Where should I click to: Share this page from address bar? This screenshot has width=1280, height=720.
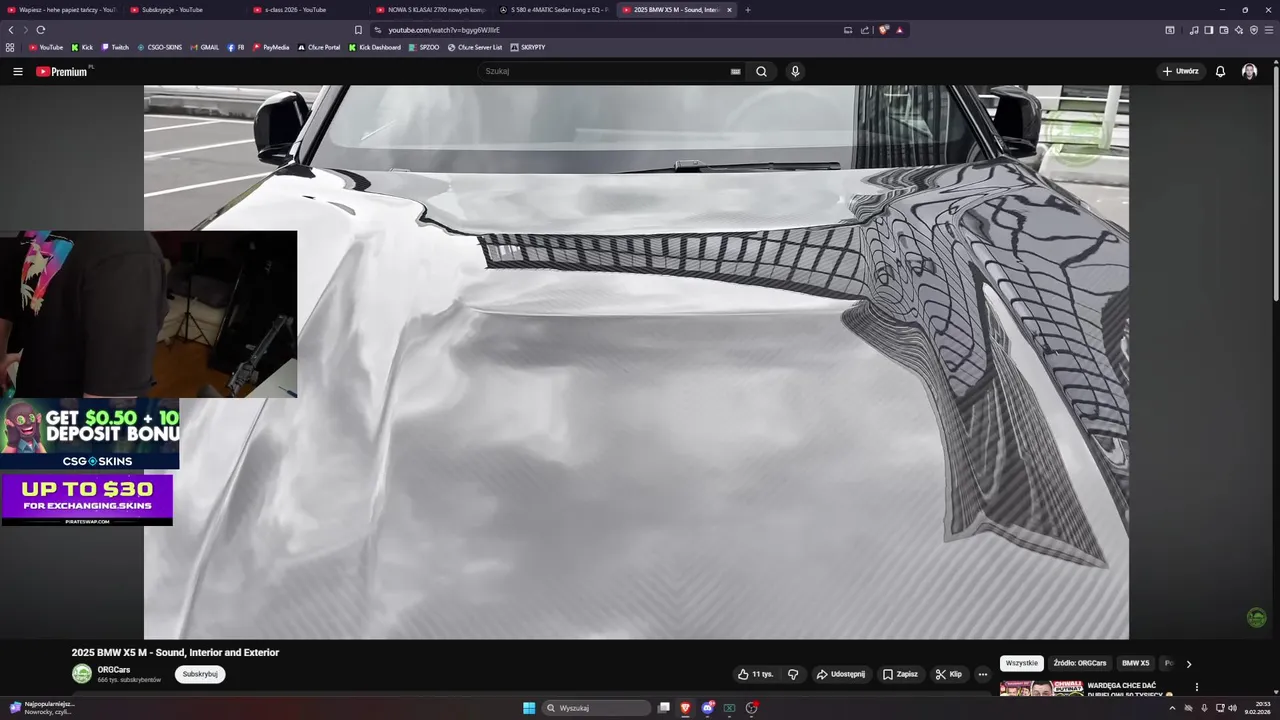(865, 30)
